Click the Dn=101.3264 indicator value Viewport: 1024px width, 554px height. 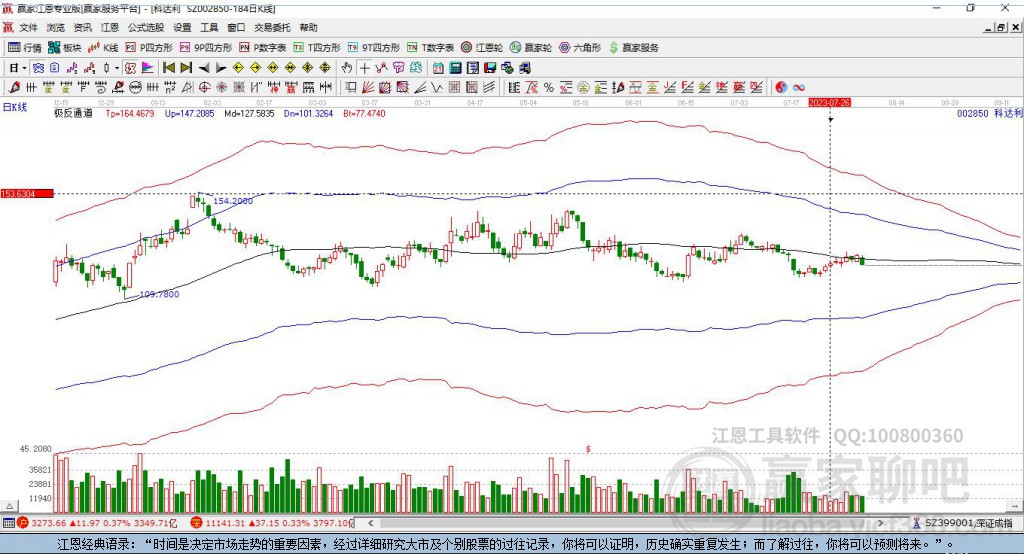click(x=308, y=113)
